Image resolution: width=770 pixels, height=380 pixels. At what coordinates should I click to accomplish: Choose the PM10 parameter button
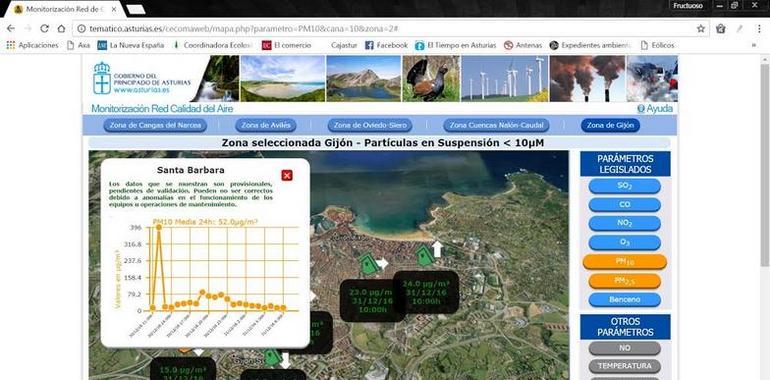[x=625, y=262]
